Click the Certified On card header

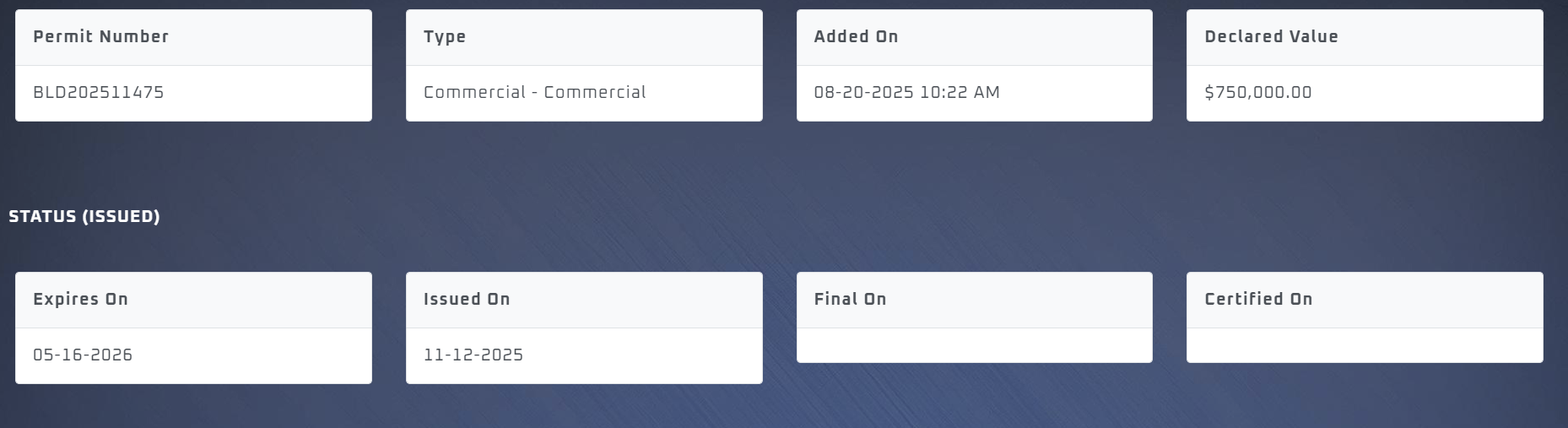click(x=1258, y=300)
